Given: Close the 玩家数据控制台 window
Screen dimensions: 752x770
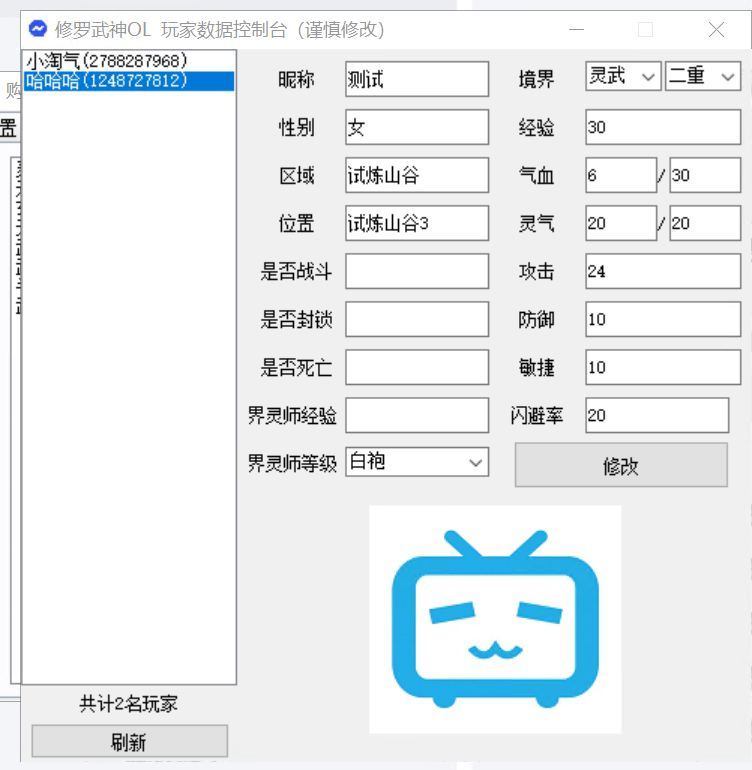Looking at the screenshot, I should click(716, 30).
